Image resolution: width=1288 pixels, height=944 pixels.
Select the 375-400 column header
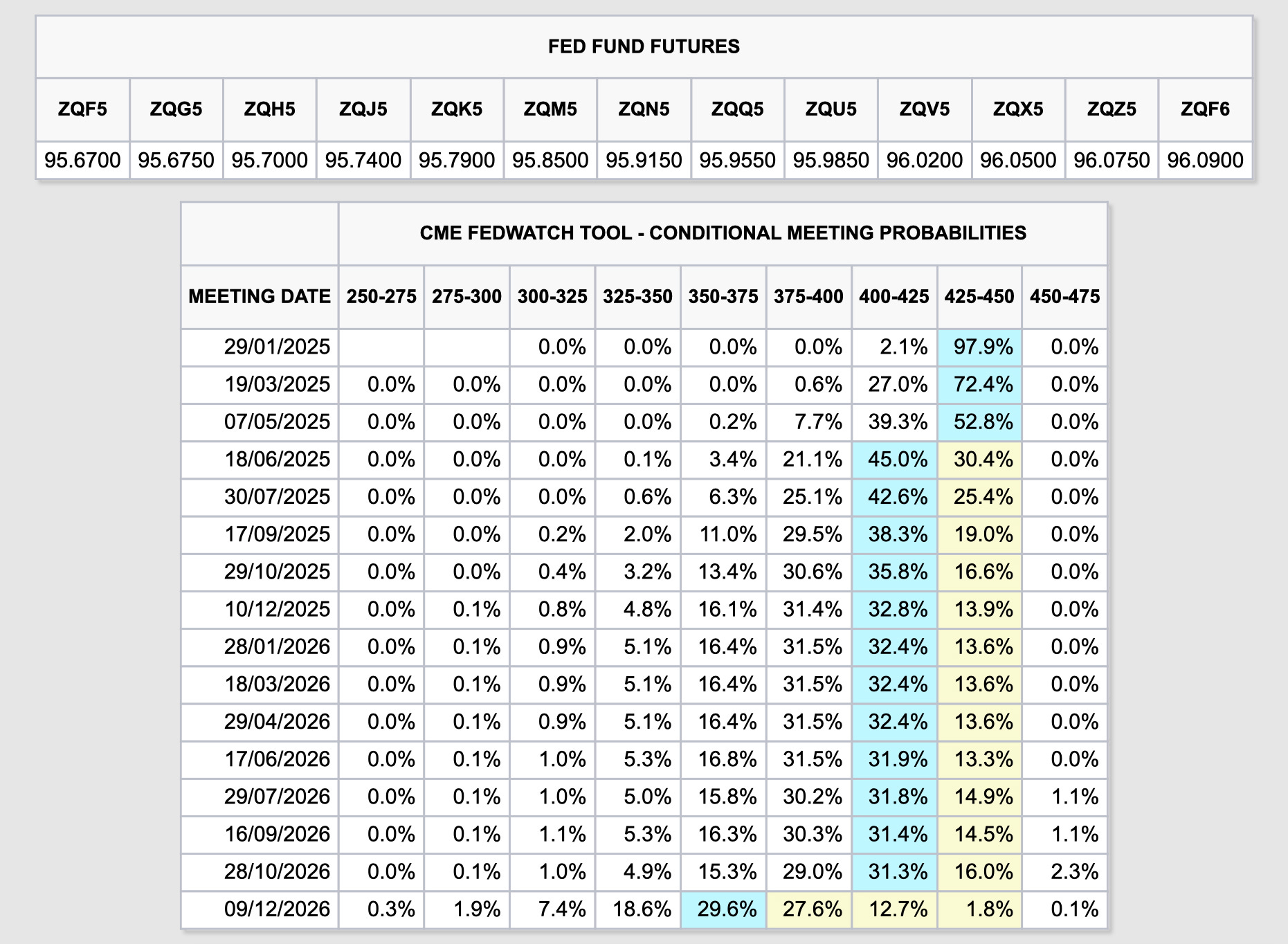tap(808, 297)
